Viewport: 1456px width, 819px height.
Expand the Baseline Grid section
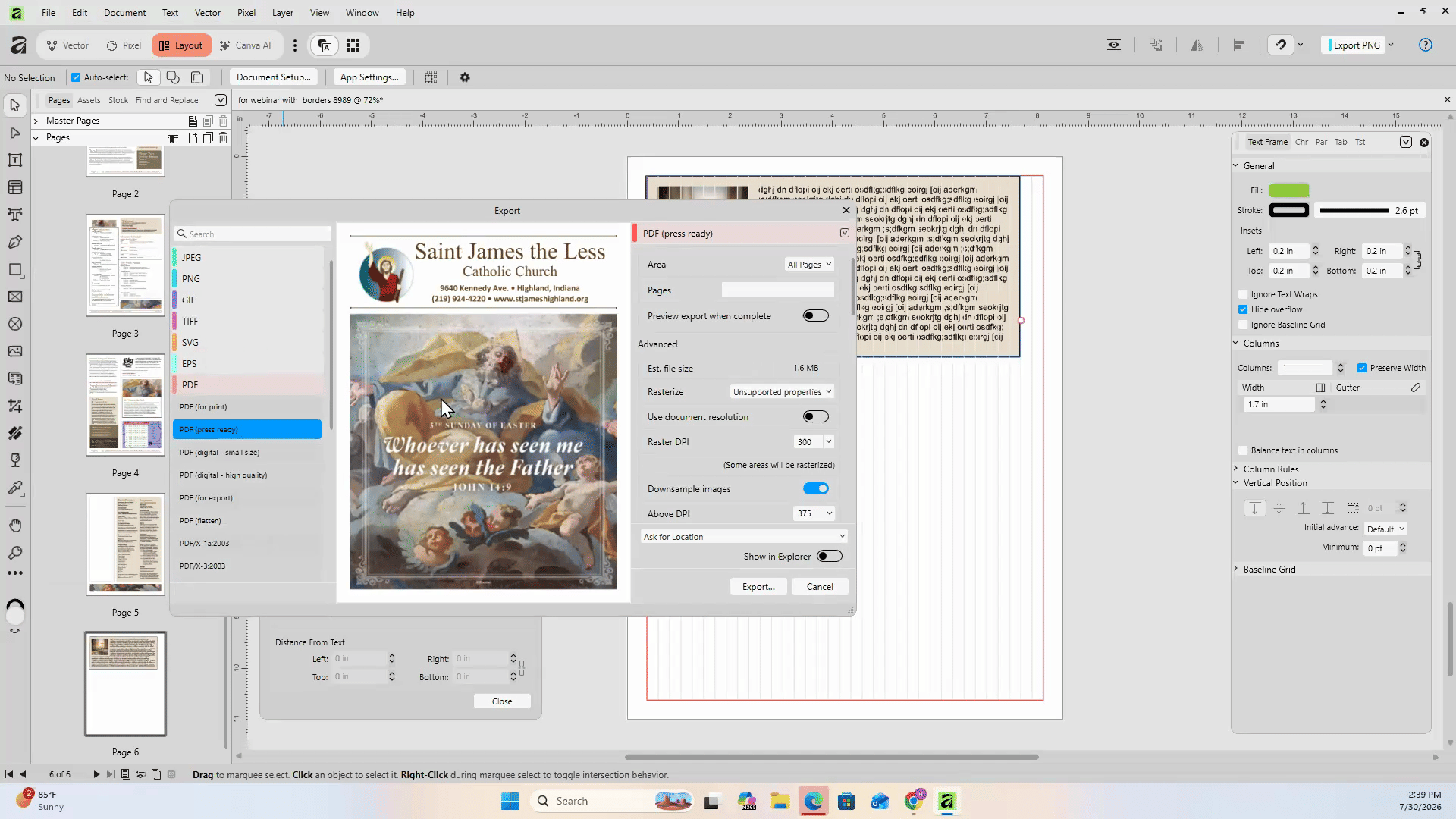tap(1236, 570)
